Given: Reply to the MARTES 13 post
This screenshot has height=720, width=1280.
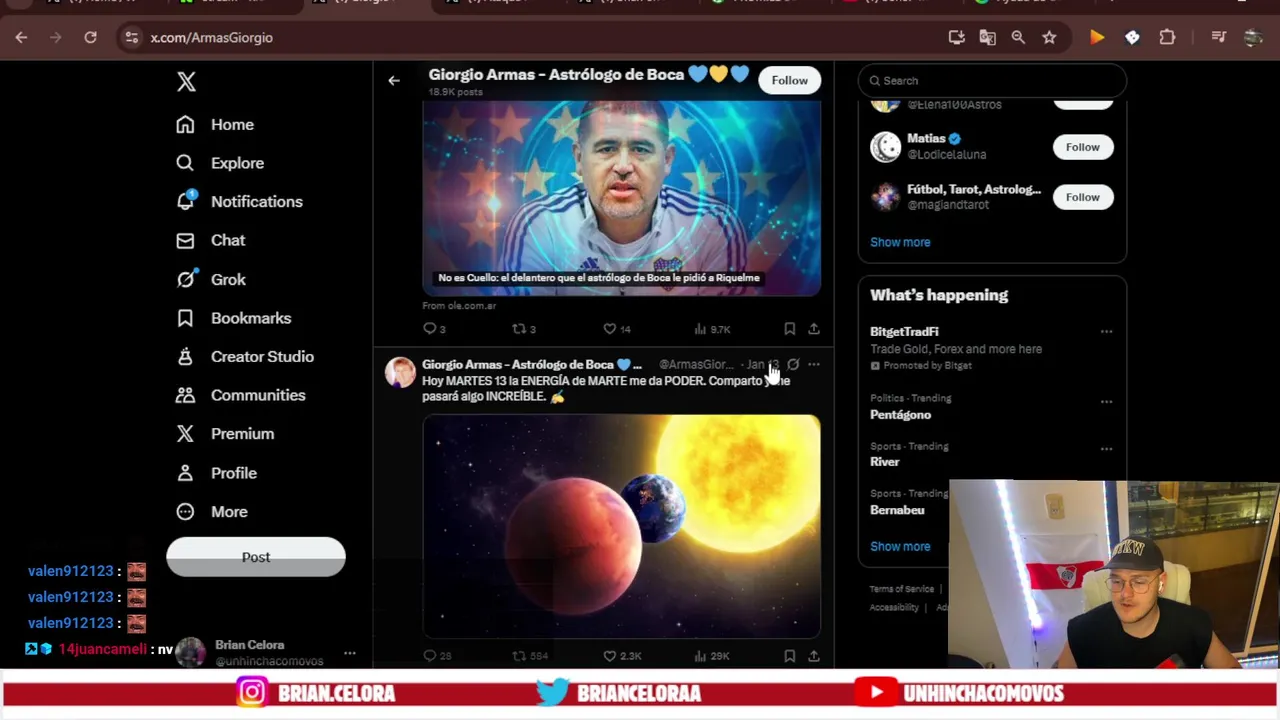Looking at the screenshot, I should coord(436,656).
